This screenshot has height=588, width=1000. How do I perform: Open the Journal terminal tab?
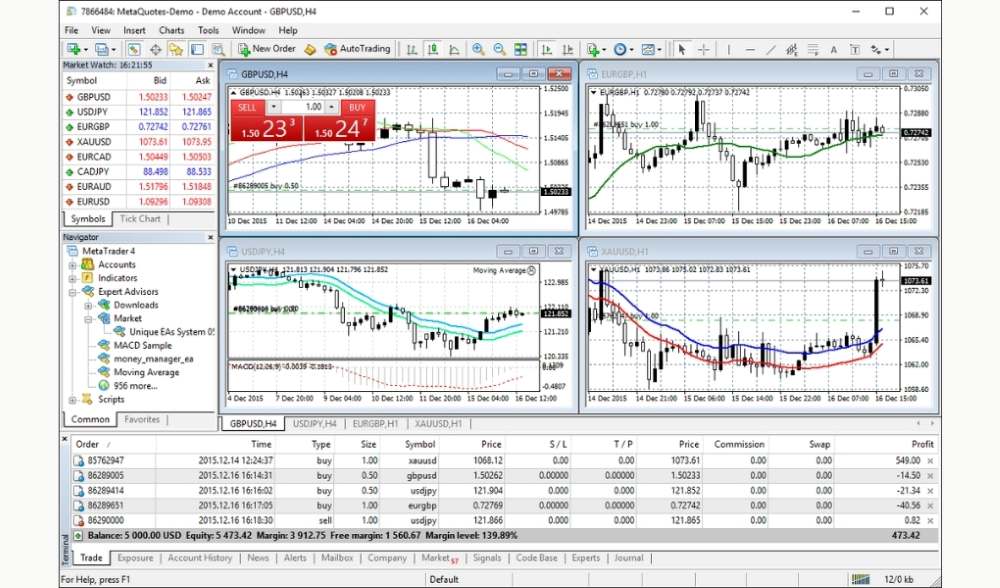tap(629, 557)
